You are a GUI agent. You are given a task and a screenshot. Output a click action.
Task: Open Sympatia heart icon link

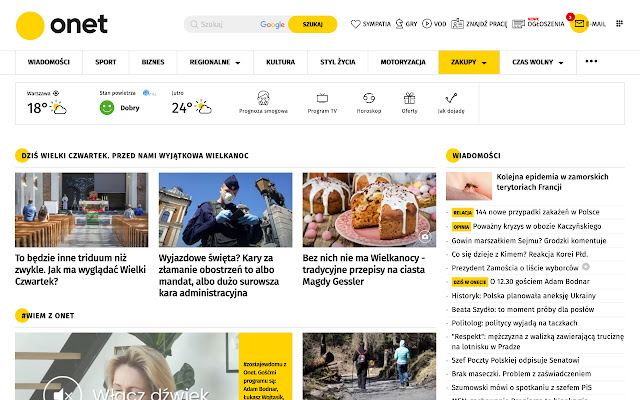pos(356,24)
